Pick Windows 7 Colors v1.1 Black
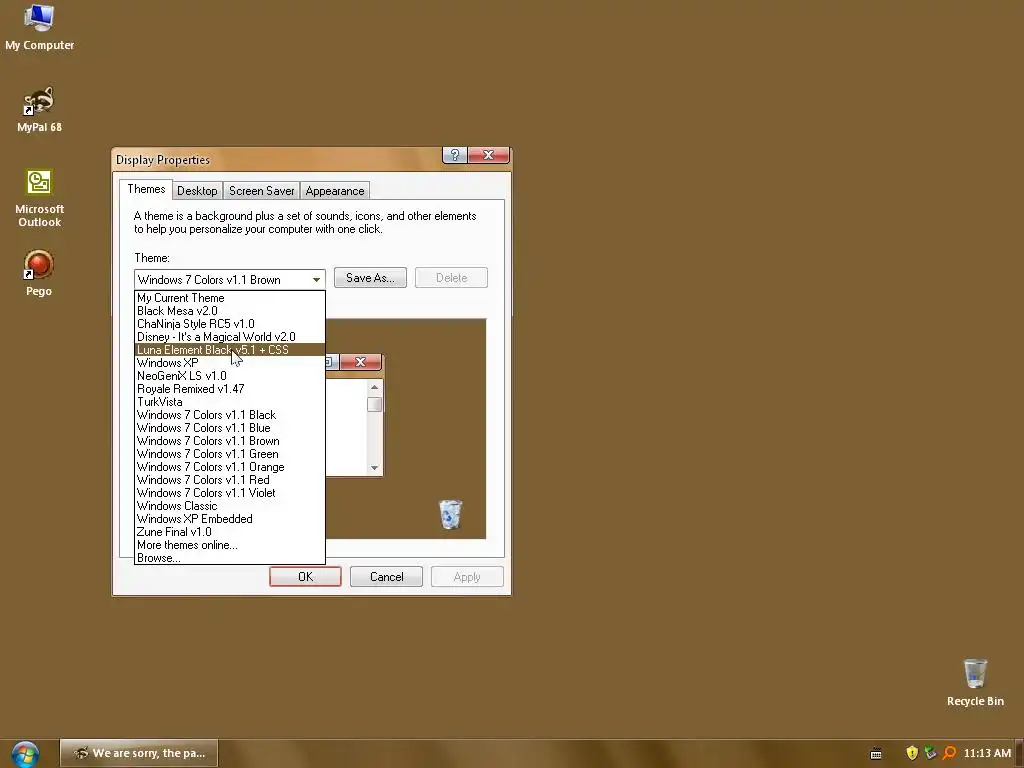 pos(230,415)
